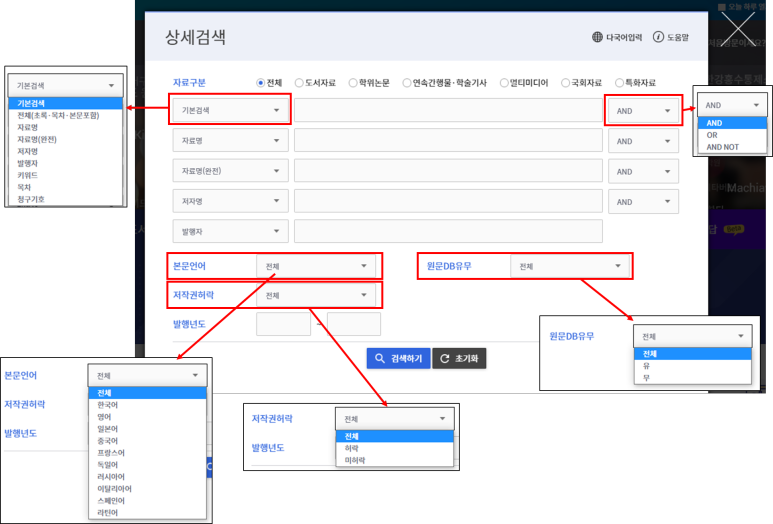Click the search text box next to 기본검색

click(448, 110)
